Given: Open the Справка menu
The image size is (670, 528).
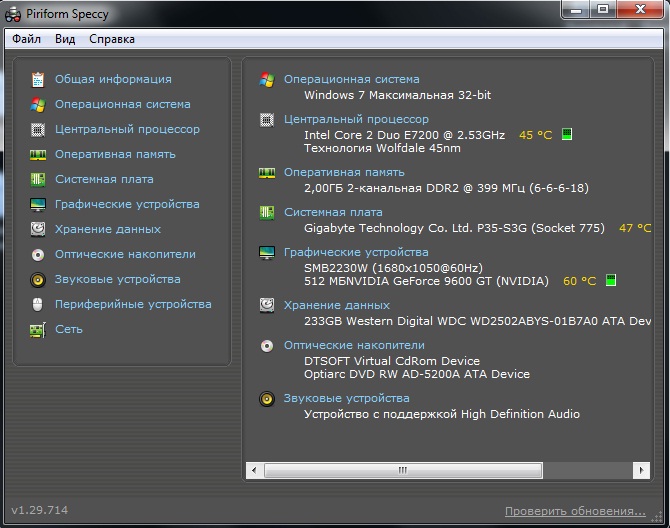Looking at the screenshot, I should pos(111,39).
